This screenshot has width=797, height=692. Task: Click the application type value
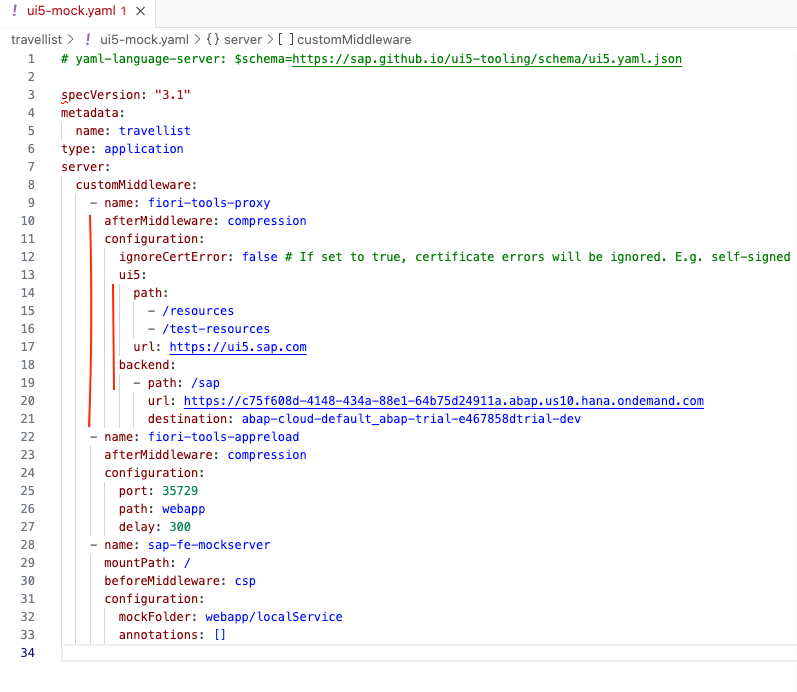pyautogui.click(x=144, y=149)
